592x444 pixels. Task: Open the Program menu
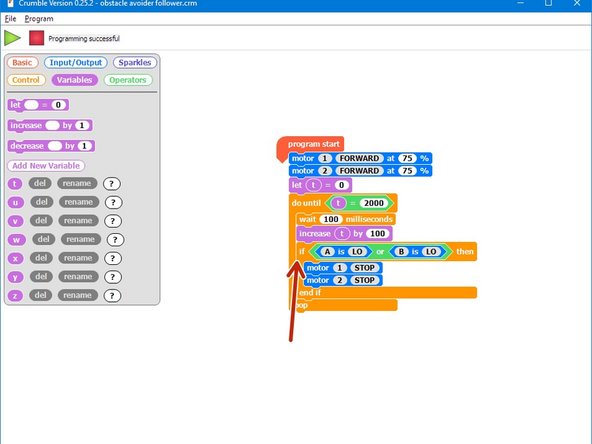pyautogui.click(x=39, y=18)
